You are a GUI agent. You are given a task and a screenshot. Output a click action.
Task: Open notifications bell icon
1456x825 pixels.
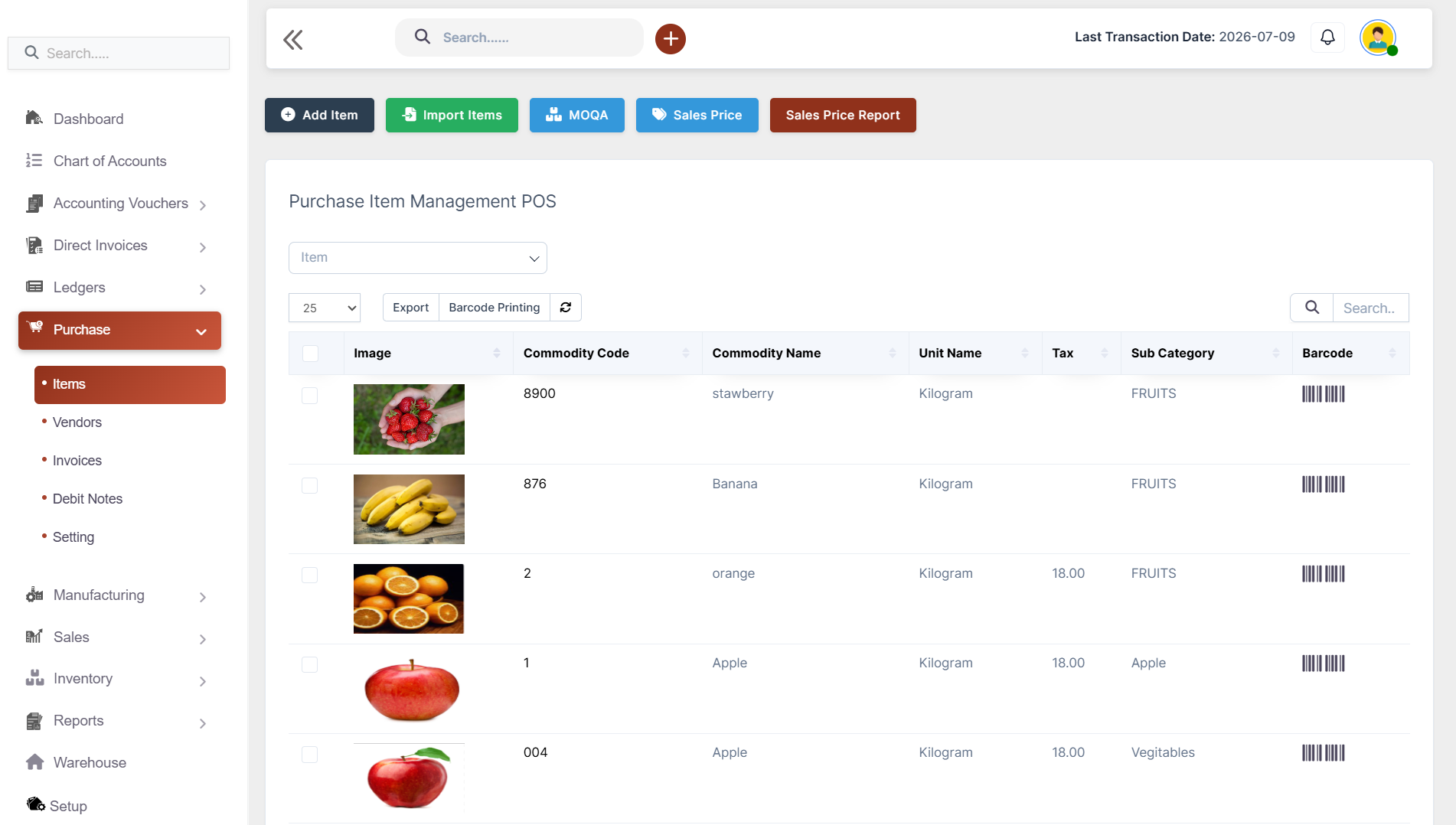coord(1327,37)
